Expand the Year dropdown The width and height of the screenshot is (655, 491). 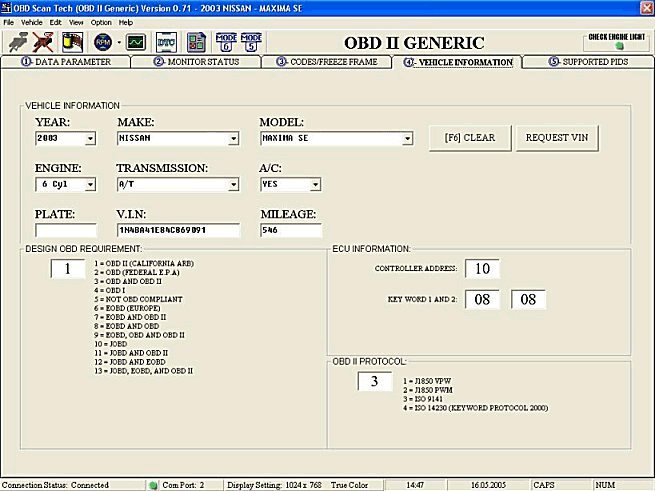point(90,139)
